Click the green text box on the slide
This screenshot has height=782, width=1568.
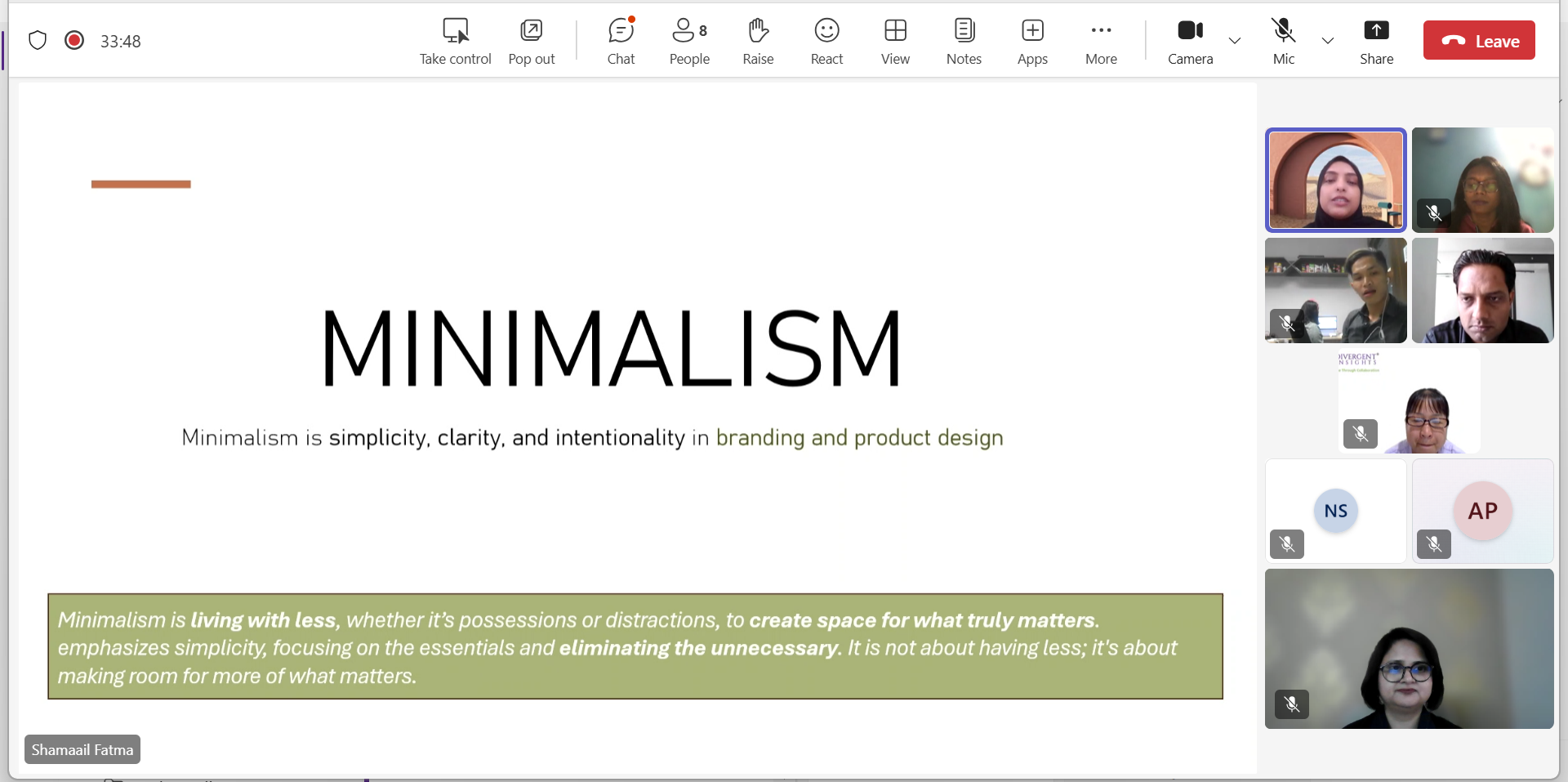pyautogui.click(x=635, y=646)
